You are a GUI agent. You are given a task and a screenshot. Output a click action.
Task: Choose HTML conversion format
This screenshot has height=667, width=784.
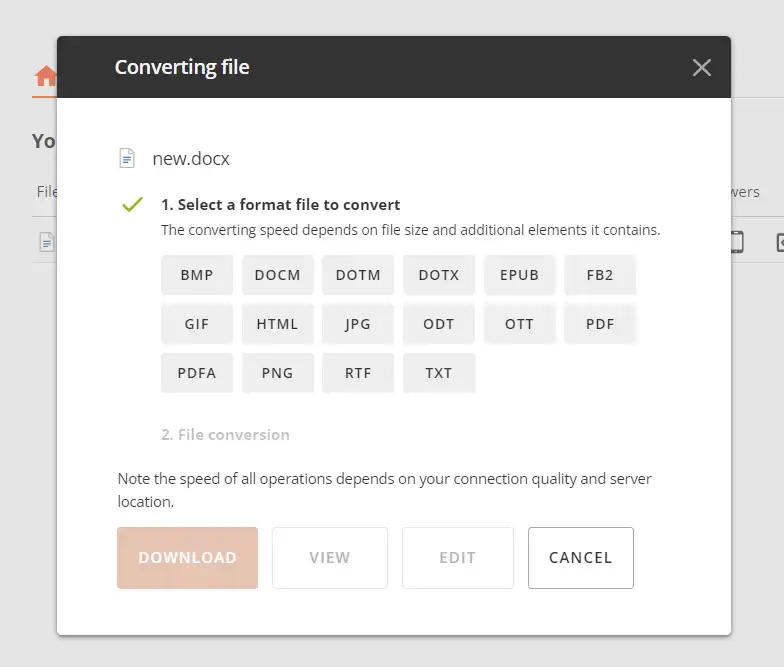(x=278, y=324)
